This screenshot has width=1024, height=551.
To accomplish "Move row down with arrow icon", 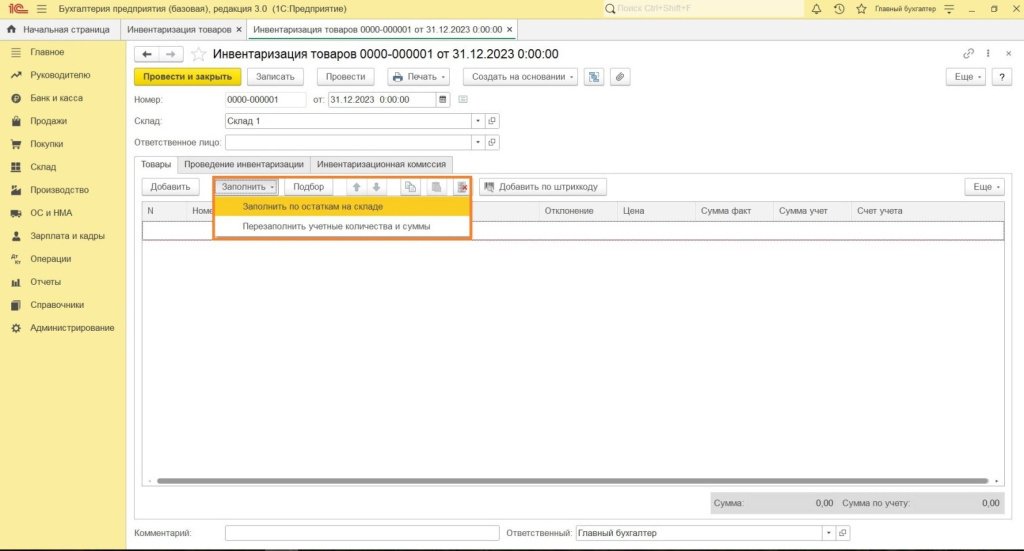I will [x=376, y=187].
